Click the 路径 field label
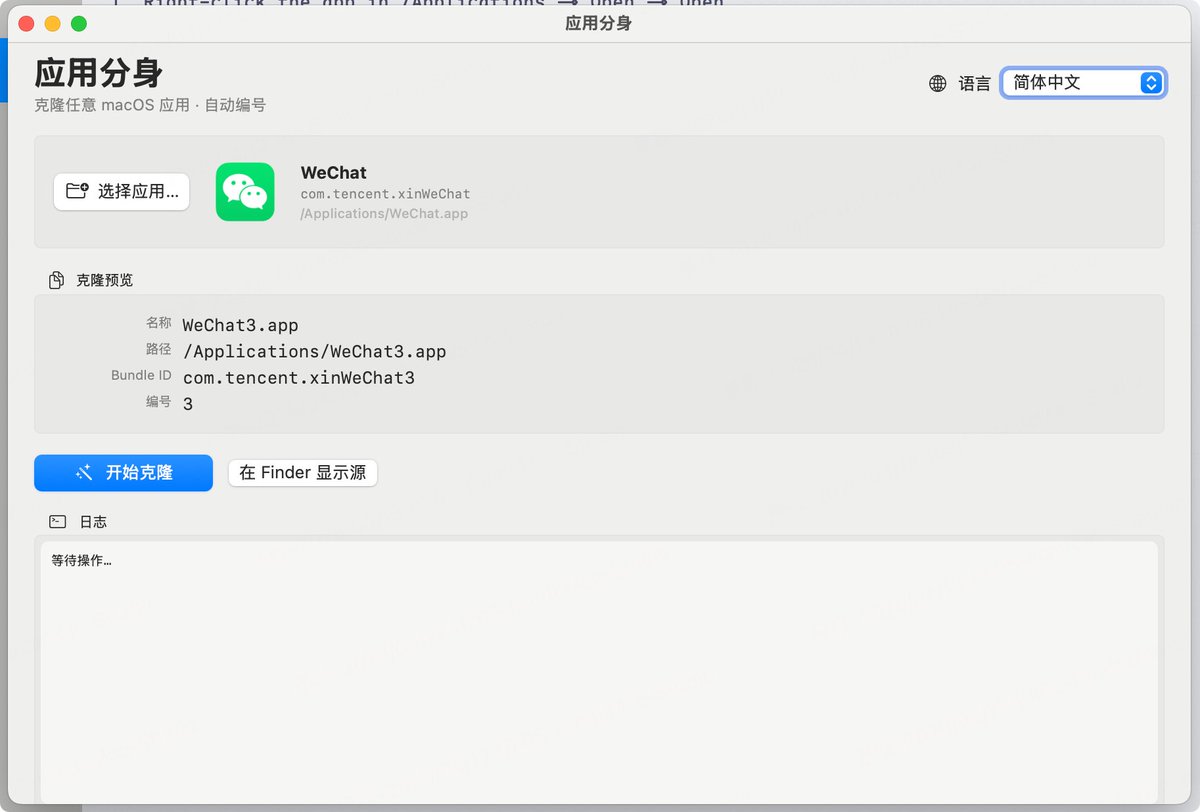This screenshot has width=1200, height=812. coord(159,349)
